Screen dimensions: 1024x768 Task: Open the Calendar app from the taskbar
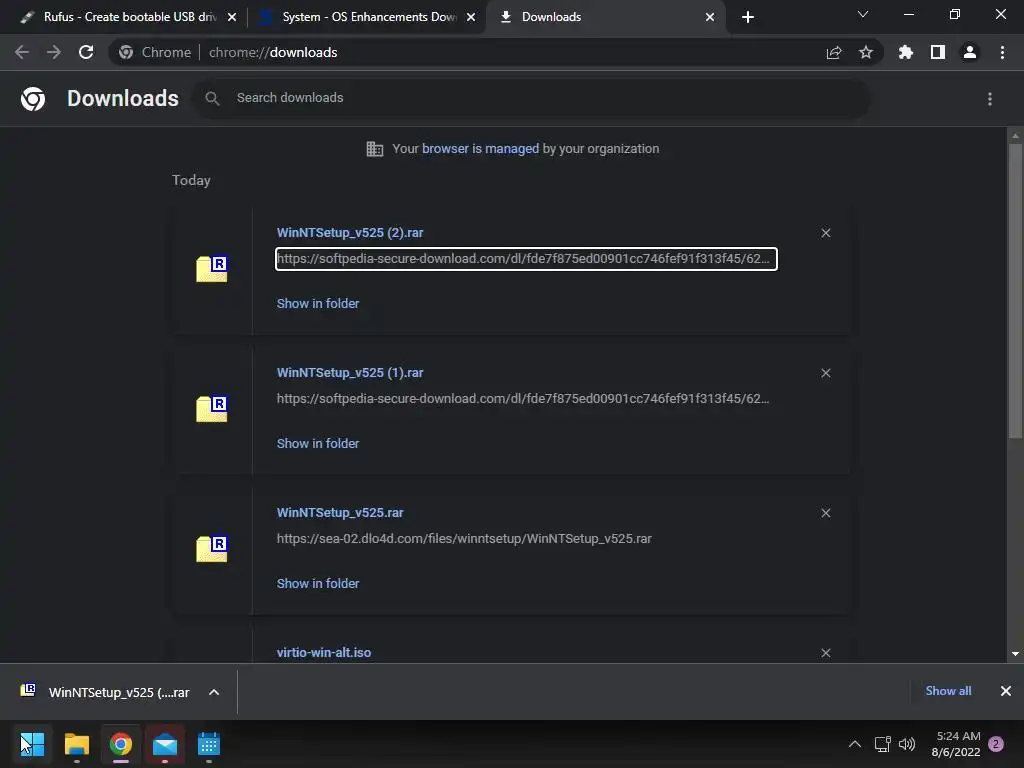(x=209, y=744)
